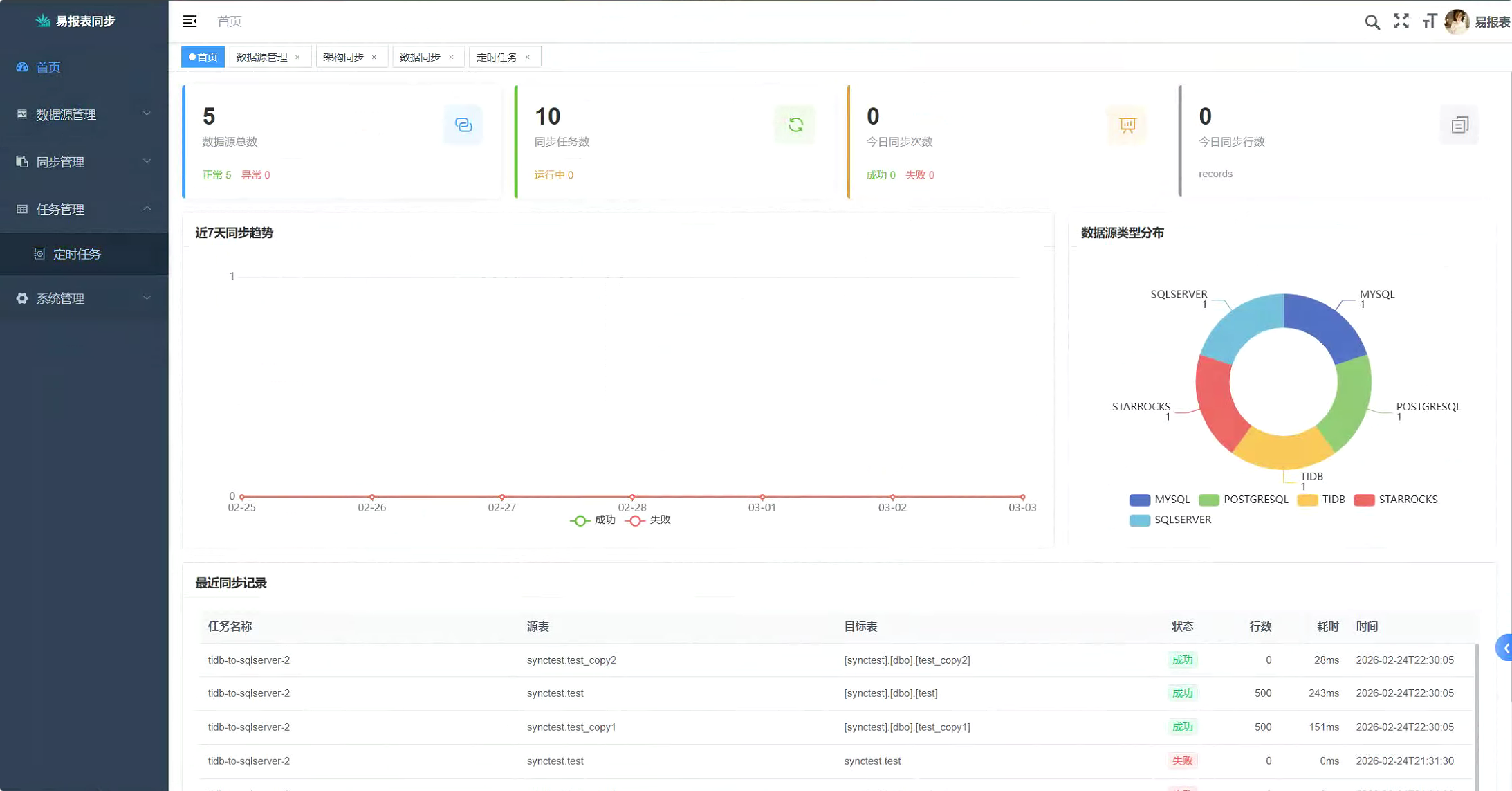
Task: Click the blue side-panel arrow handle at right edge
Action: click(1505, 648)
